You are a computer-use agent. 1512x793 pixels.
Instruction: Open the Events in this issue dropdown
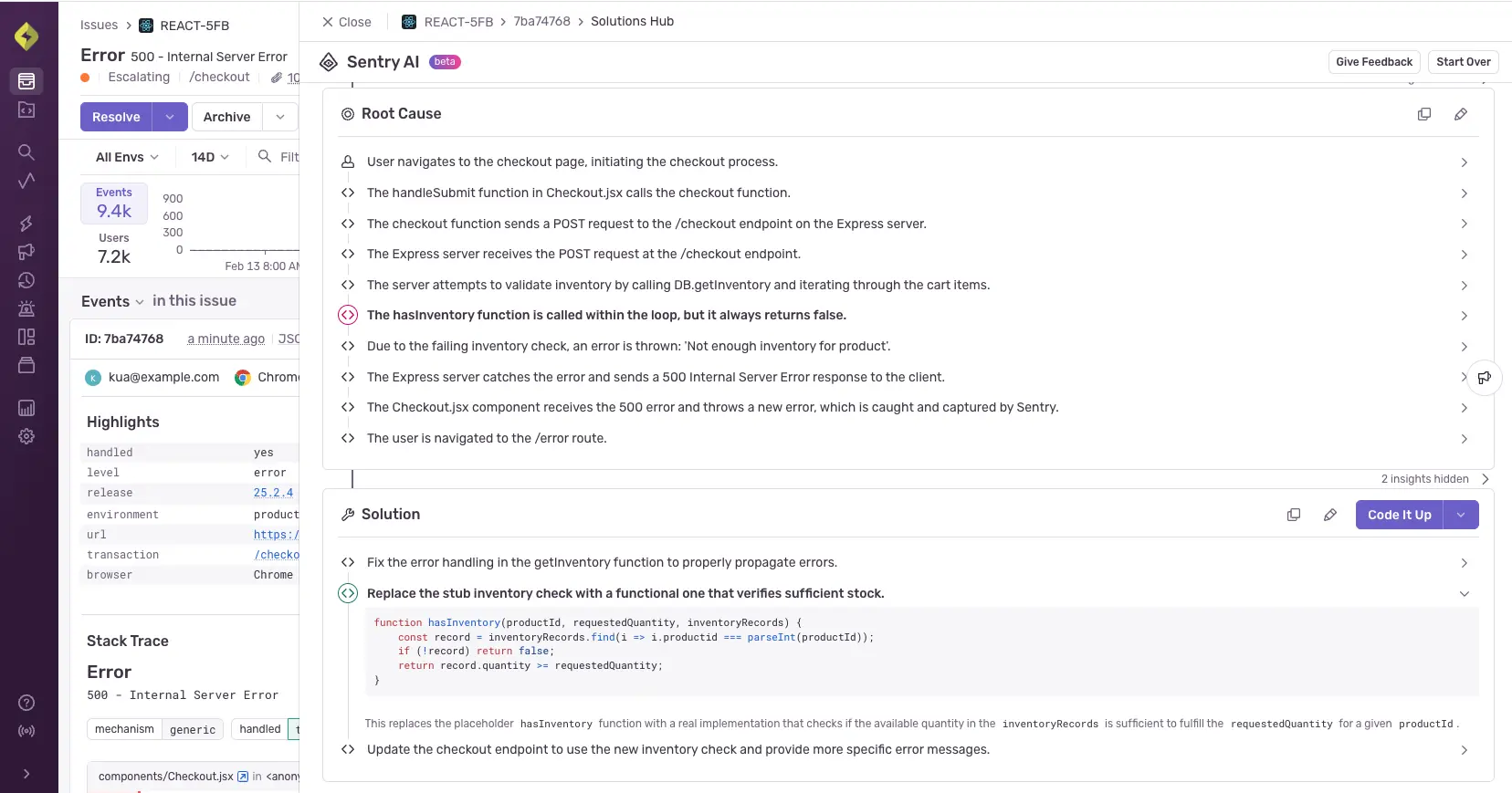point(112,301)
